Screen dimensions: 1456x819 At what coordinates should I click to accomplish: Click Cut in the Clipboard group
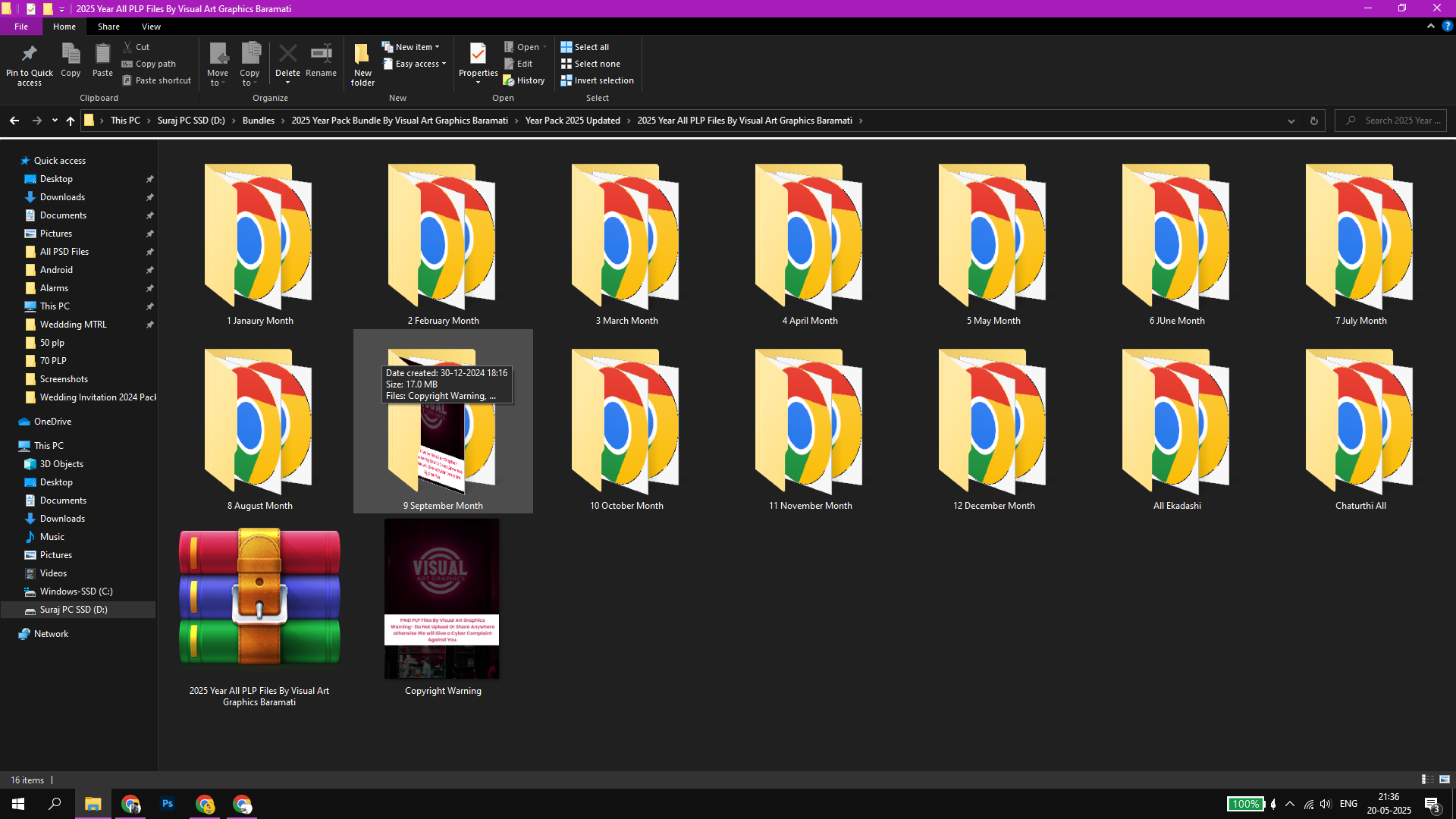pyautogui.click(x=136, y=47)
